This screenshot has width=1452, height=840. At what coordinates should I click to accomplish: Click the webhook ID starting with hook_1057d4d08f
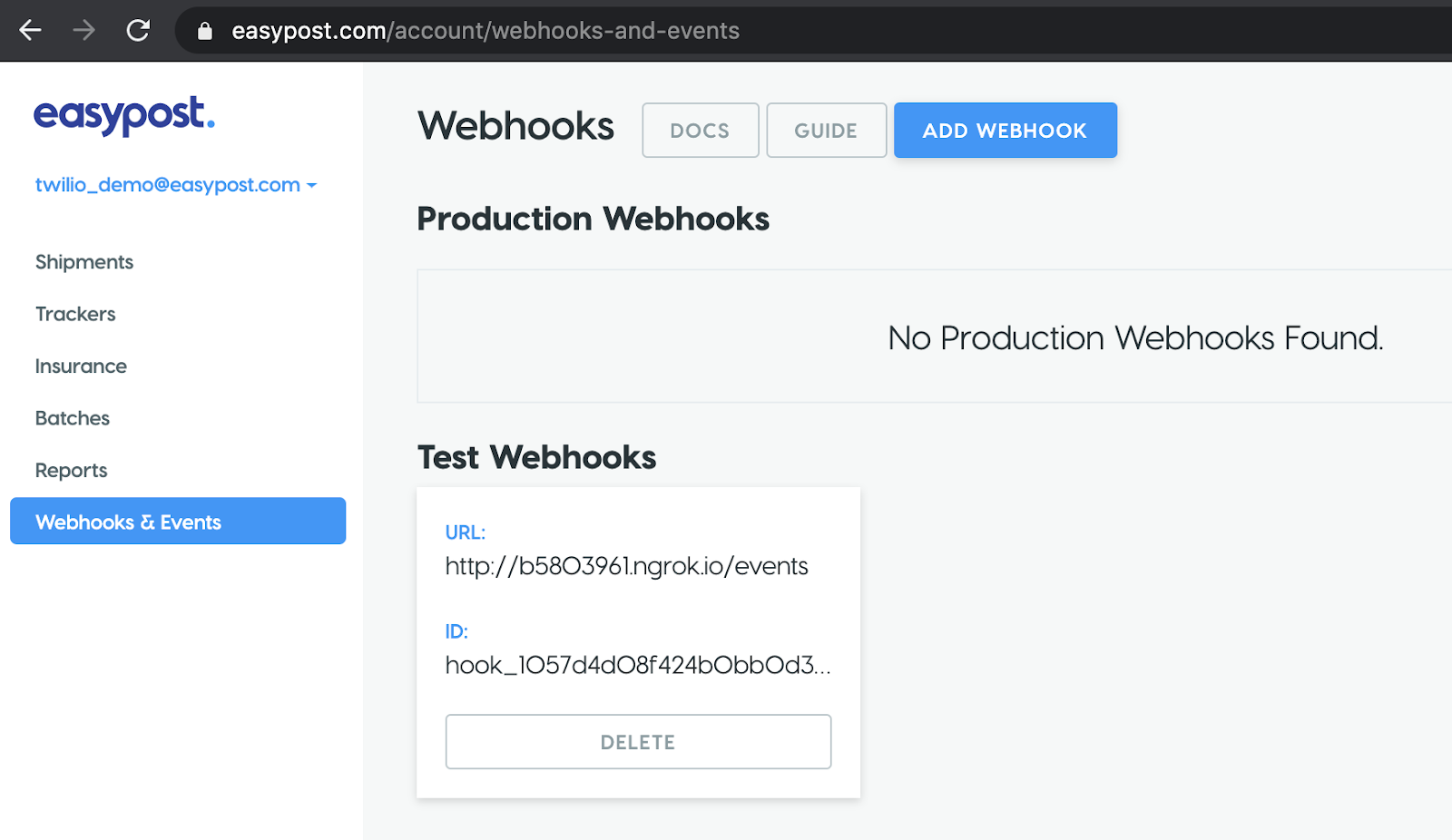[638, 666]
